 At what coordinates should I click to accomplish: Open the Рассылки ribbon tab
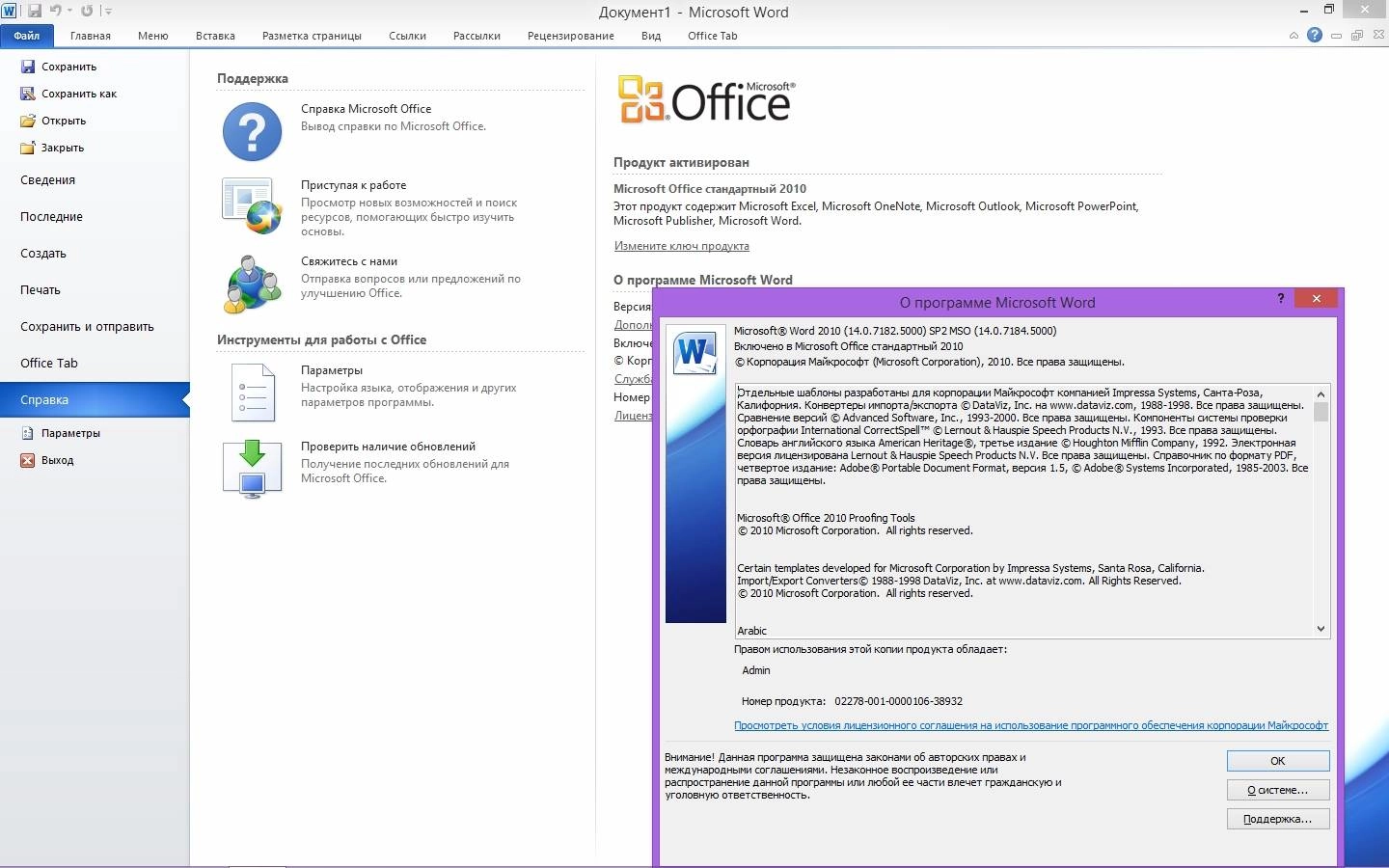477,36
